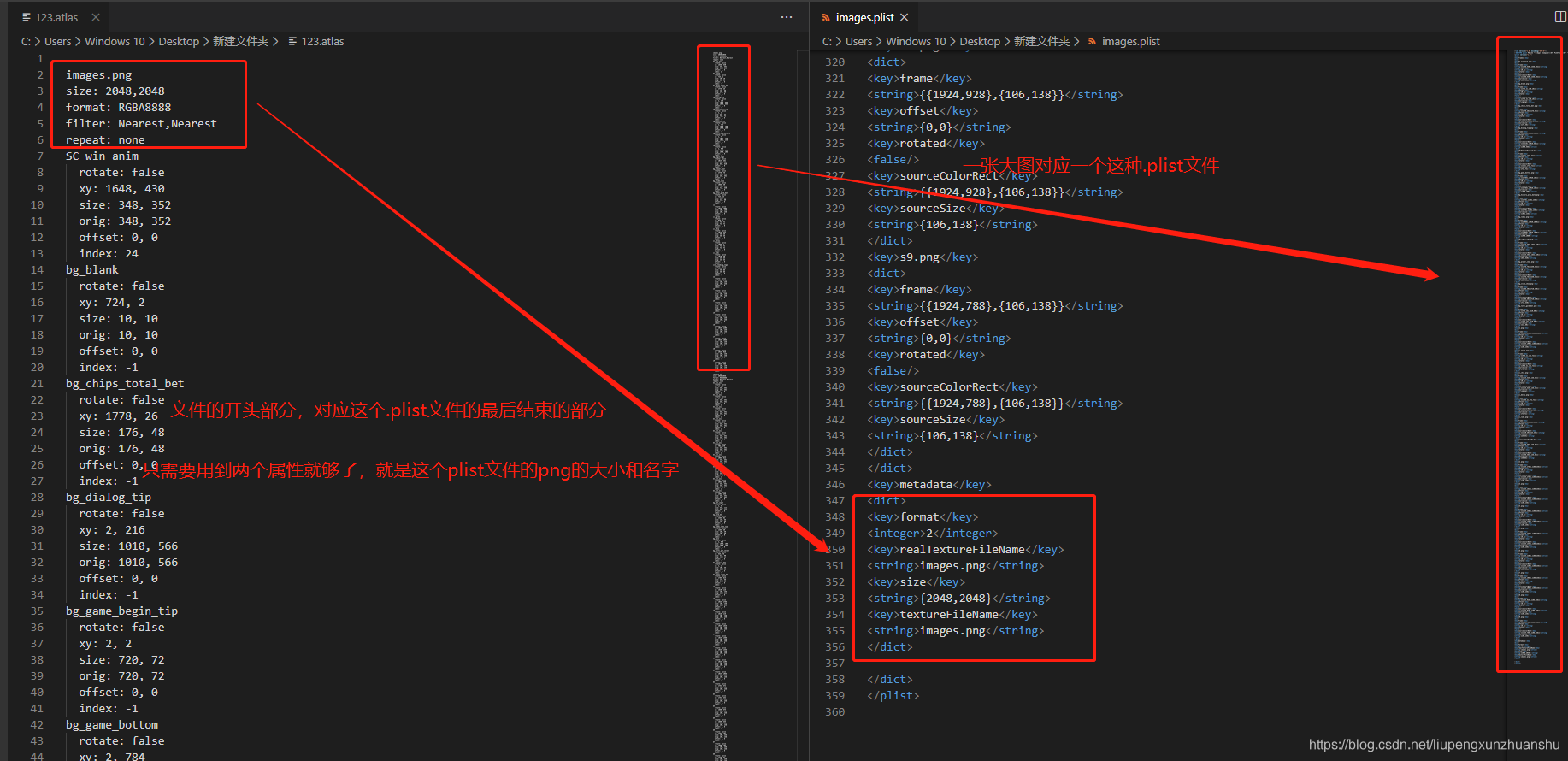The height and width of the screenshot is (761, 1568).
Task: Click line number 1 in 123.atlas
Action: pyautogui.click(x=39, y=58)
